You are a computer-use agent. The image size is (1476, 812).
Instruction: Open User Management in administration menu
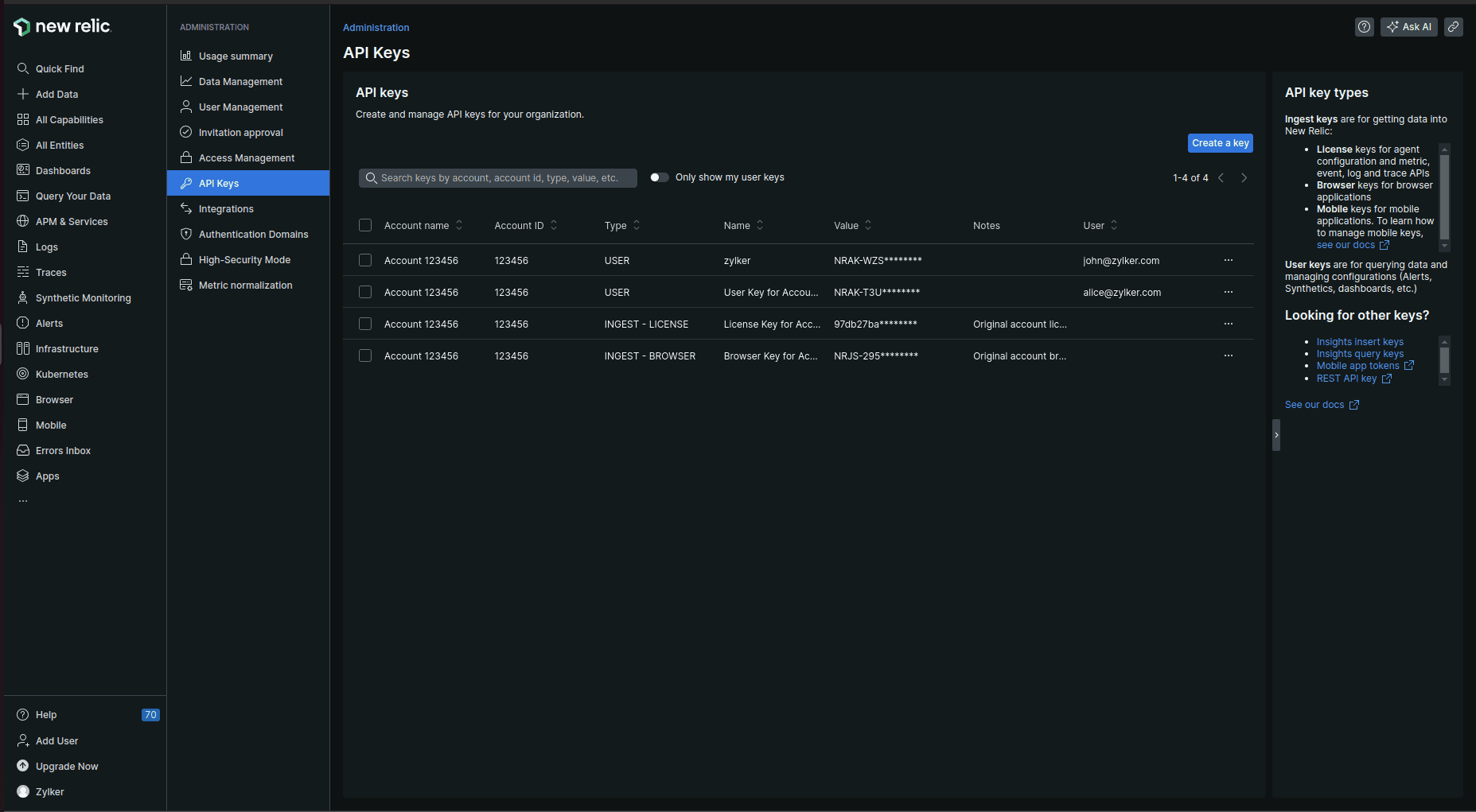click(240, 107)
